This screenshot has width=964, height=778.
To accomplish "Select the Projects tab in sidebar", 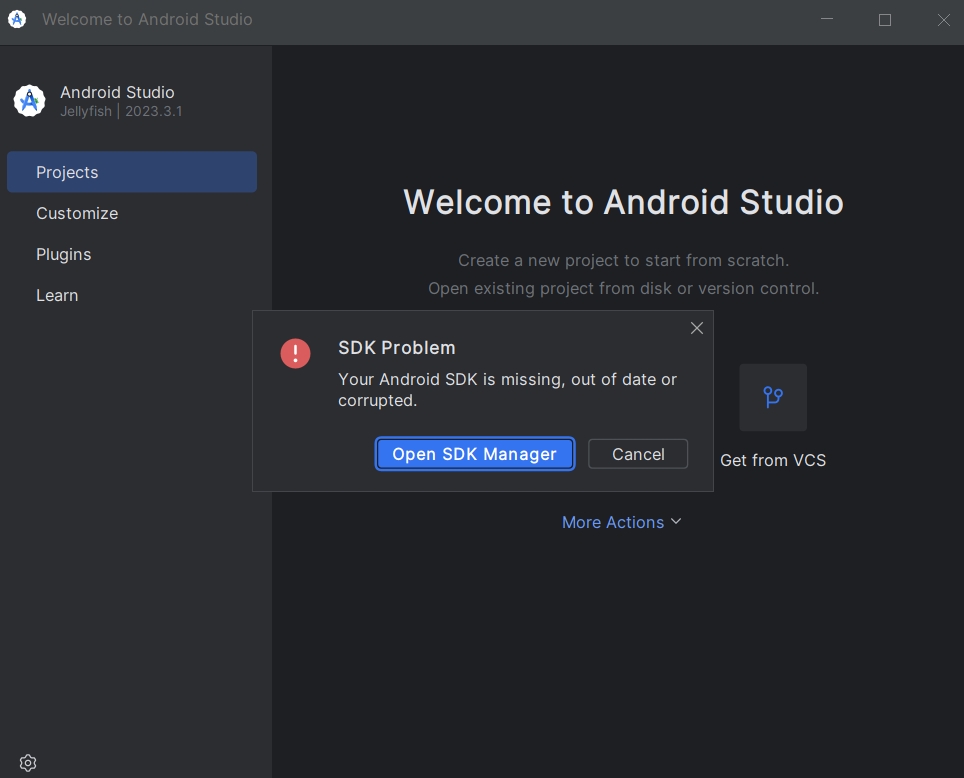I will coord(132,172).
